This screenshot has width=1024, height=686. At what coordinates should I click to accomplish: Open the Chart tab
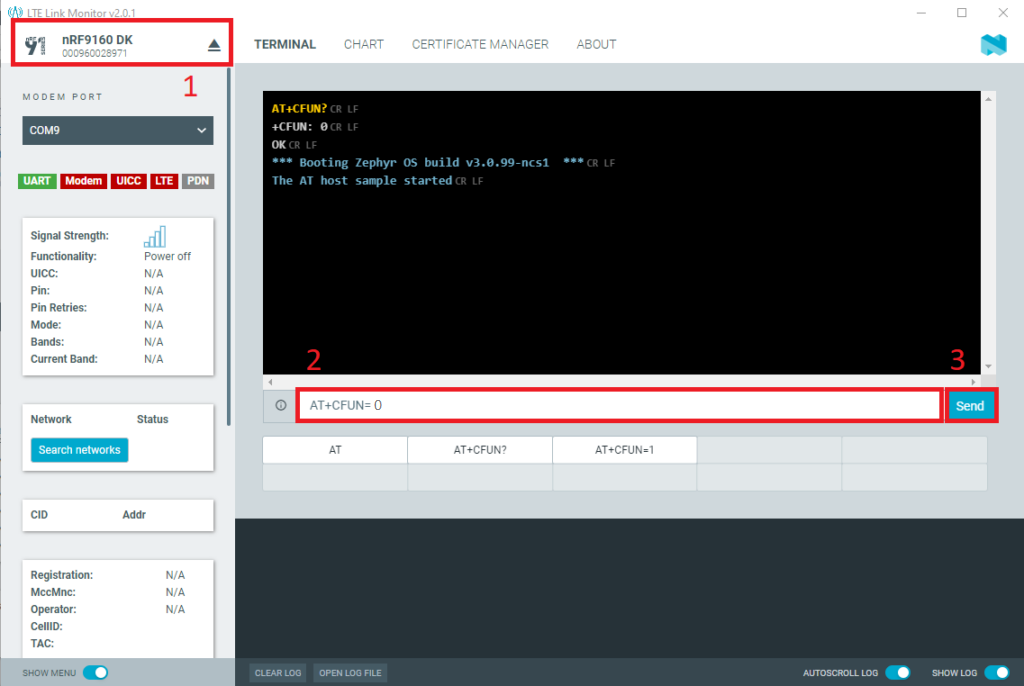coord(364,44)
